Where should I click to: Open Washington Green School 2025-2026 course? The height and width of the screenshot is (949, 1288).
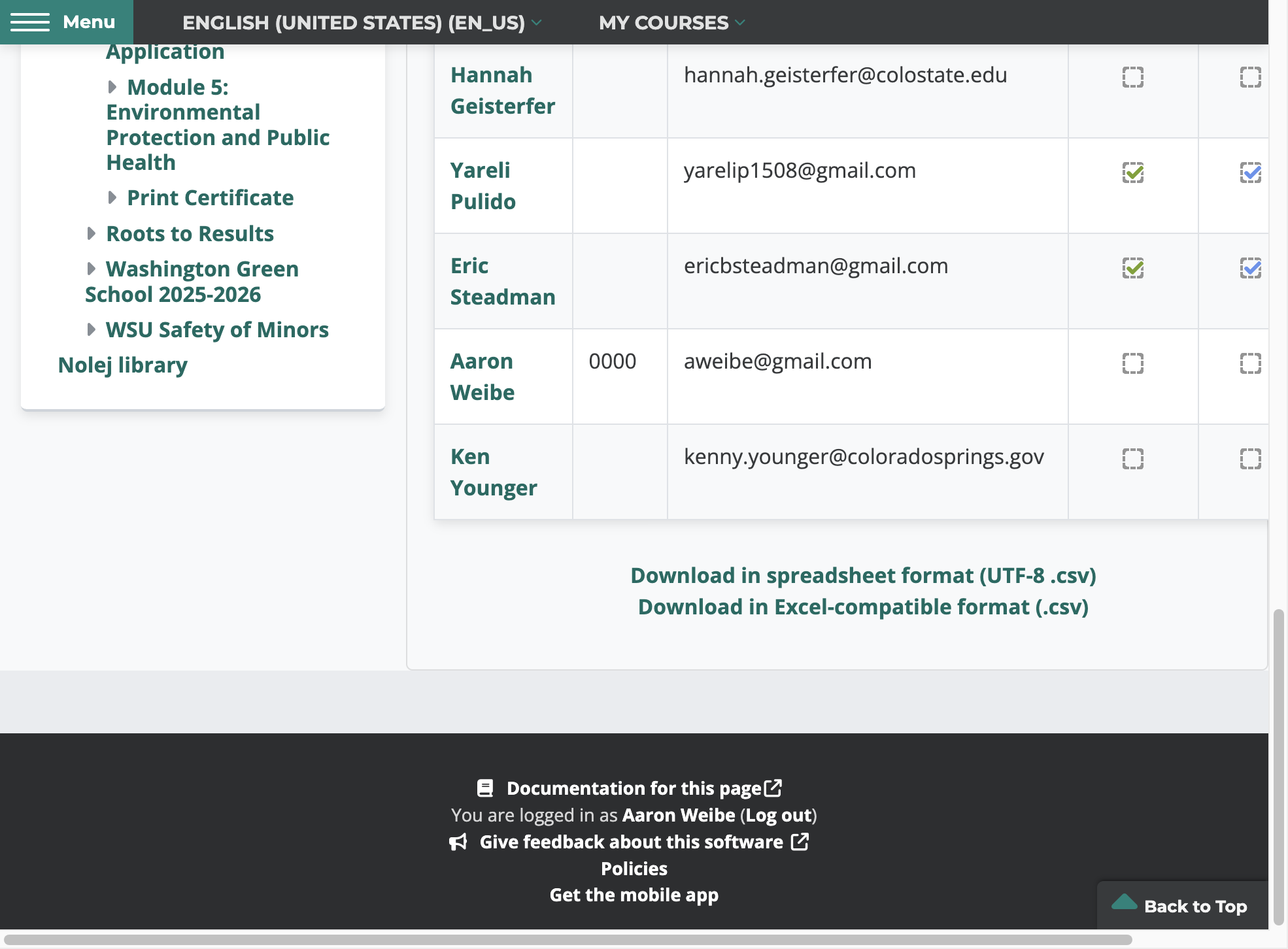pos(192,282)
